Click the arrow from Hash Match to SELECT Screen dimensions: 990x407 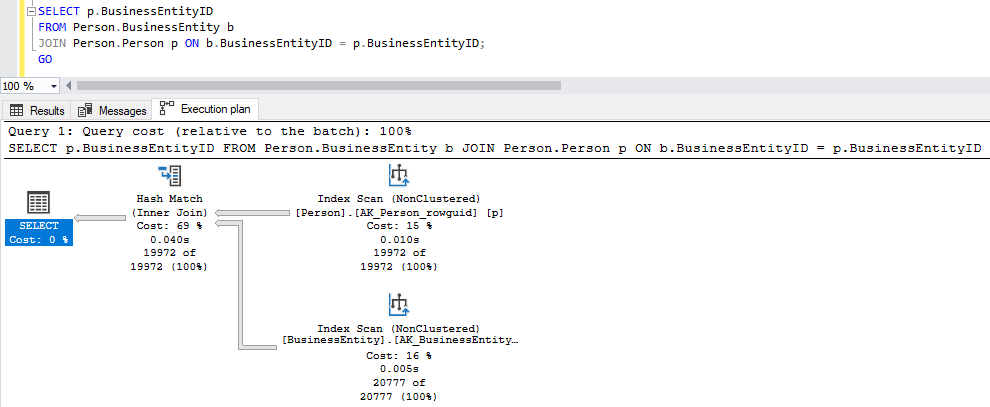pos(100,215)
